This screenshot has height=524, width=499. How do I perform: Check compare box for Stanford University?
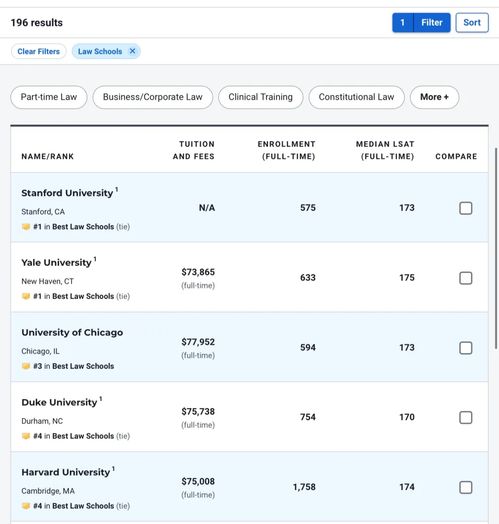tap(466, 208)
